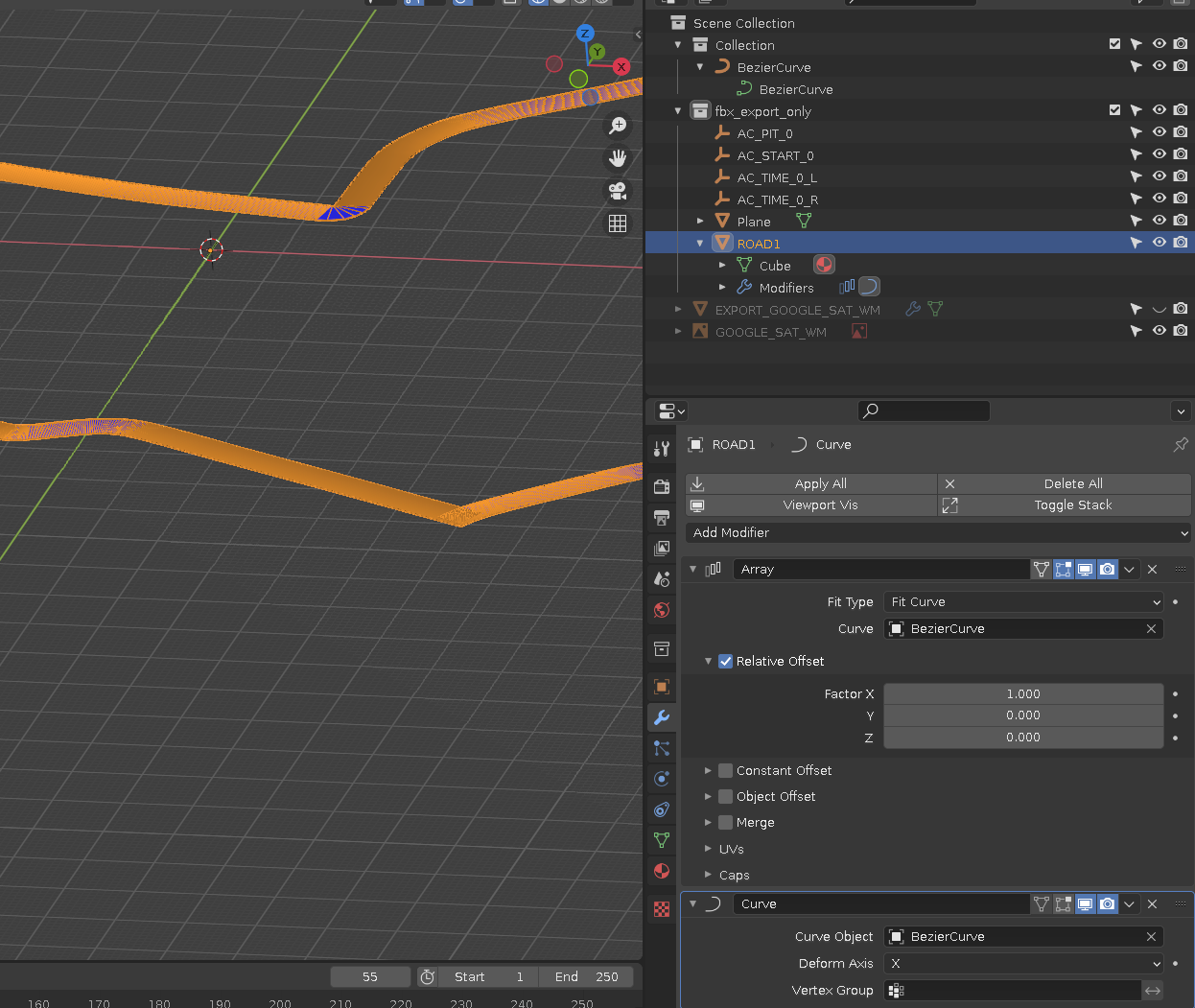
Task: Uncheck fbx_export_only collection exclude checkbox
Action: 1114,110
